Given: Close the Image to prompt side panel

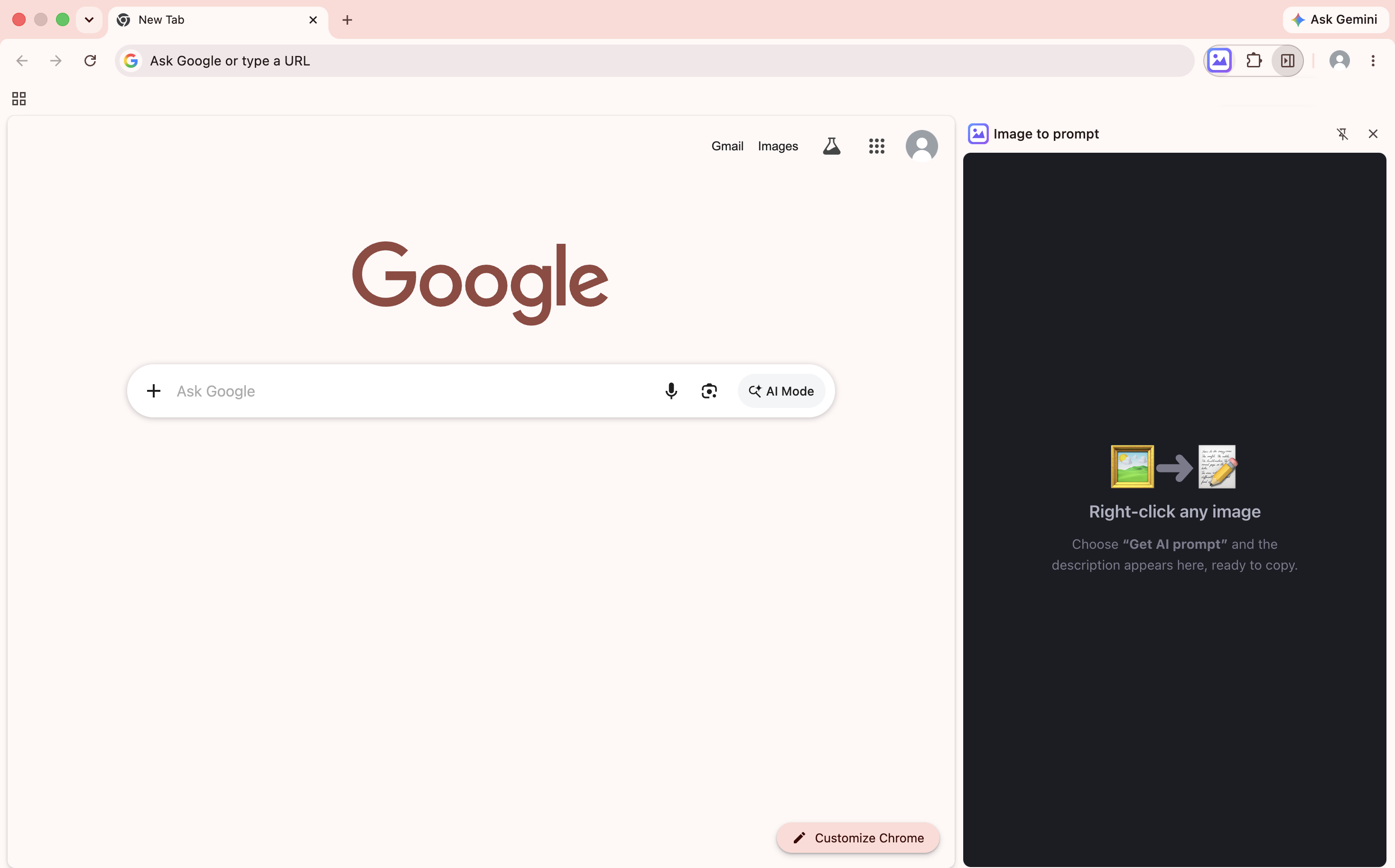Looking at the screenshot, I should point(1373,134).
